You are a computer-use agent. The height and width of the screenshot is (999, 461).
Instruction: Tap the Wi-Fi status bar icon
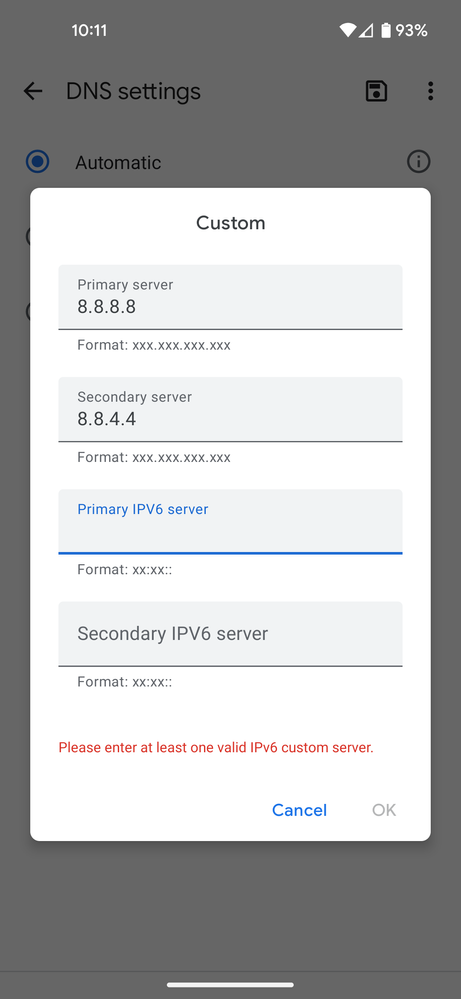348,30
